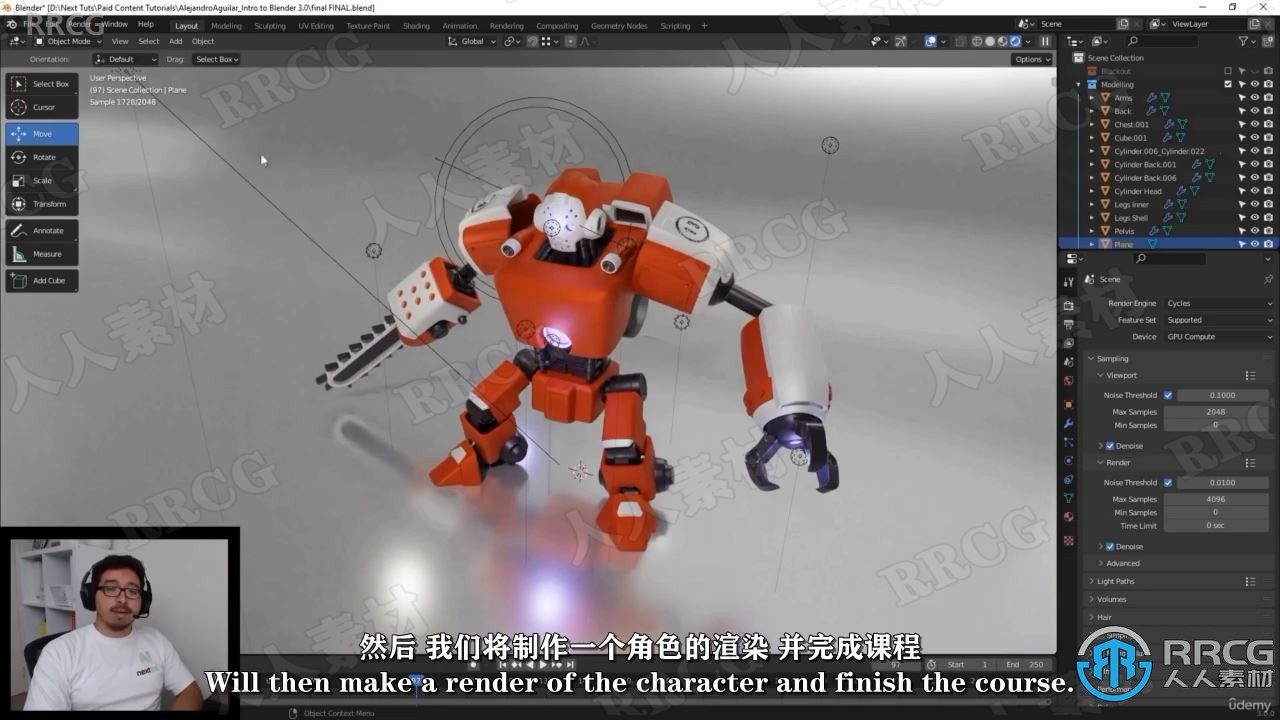1280x720 pixels.
Task: Expand the Light Paths panel
Action: click(x=1115, y=581)
